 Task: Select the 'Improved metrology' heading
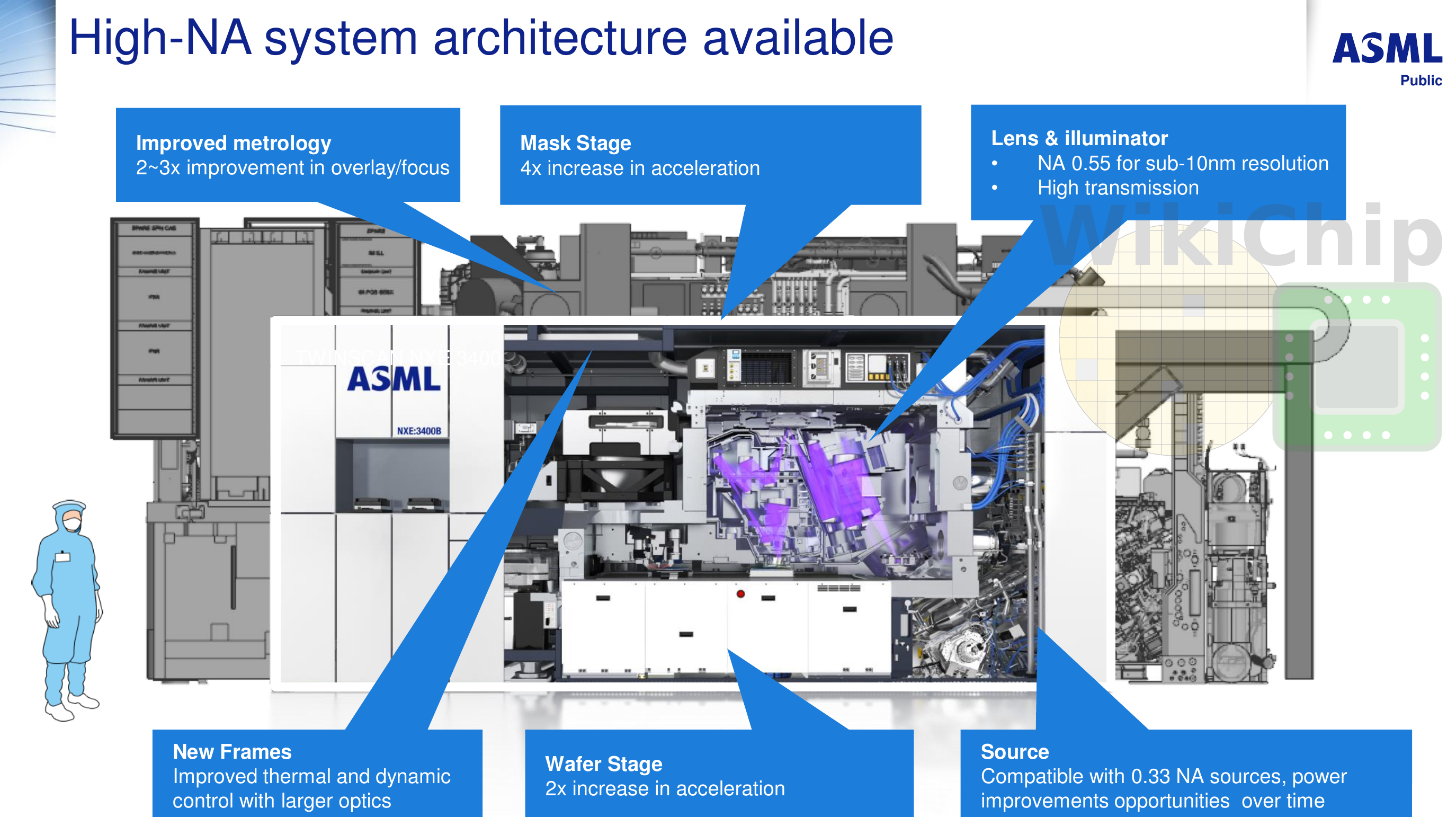[234, 143]
